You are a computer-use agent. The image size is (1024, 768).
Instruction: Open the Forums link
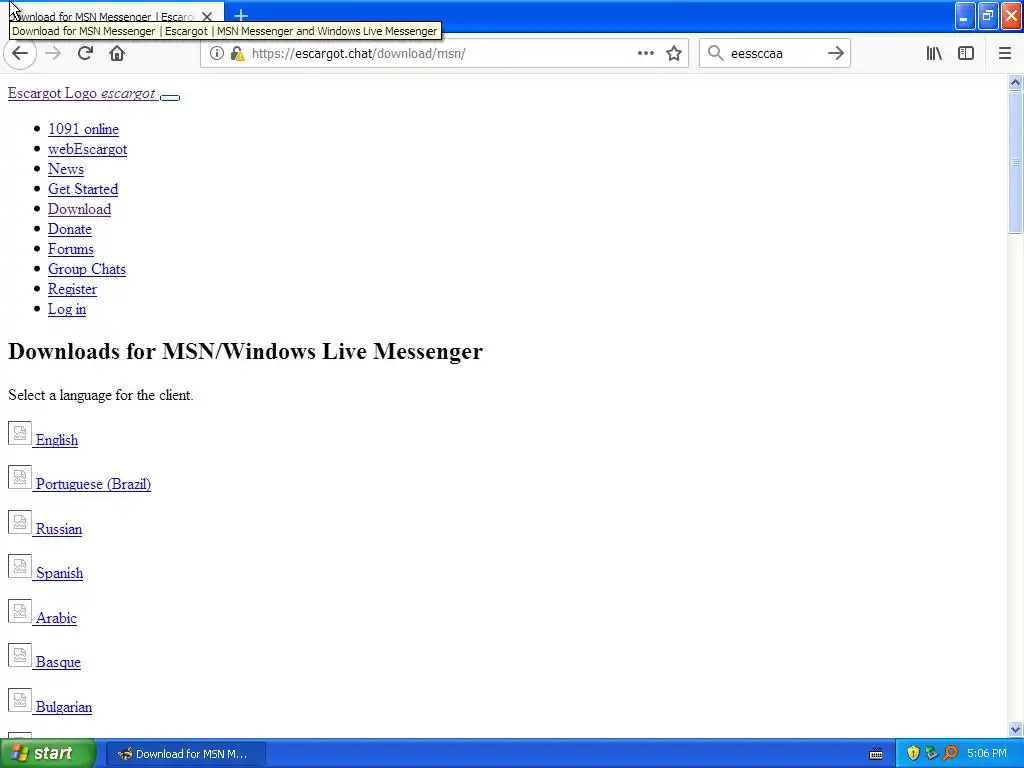pyautogui.click(x=71, y=249)
